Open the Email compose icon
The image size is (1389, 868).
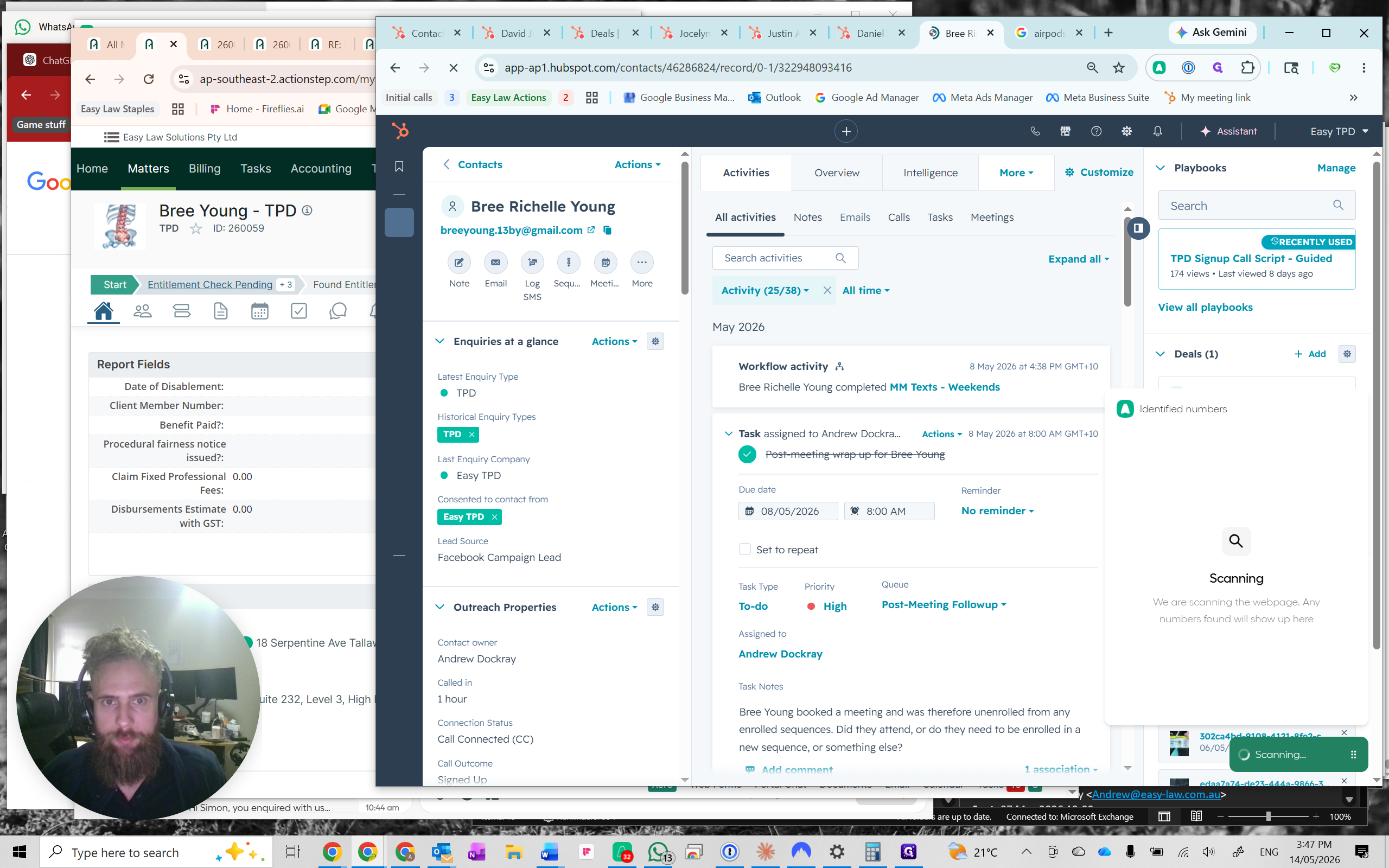point(495,263)
